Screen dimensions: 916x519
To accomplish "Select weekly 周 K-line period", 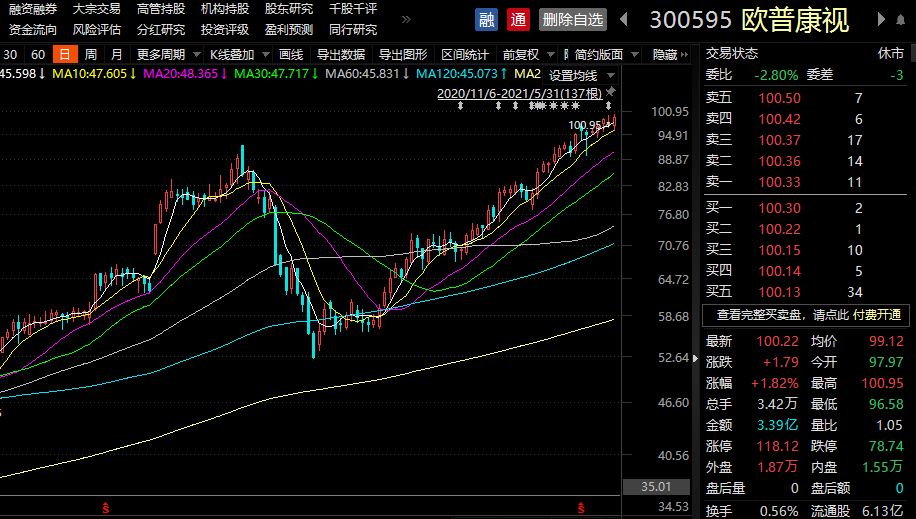I will point(91,55).
